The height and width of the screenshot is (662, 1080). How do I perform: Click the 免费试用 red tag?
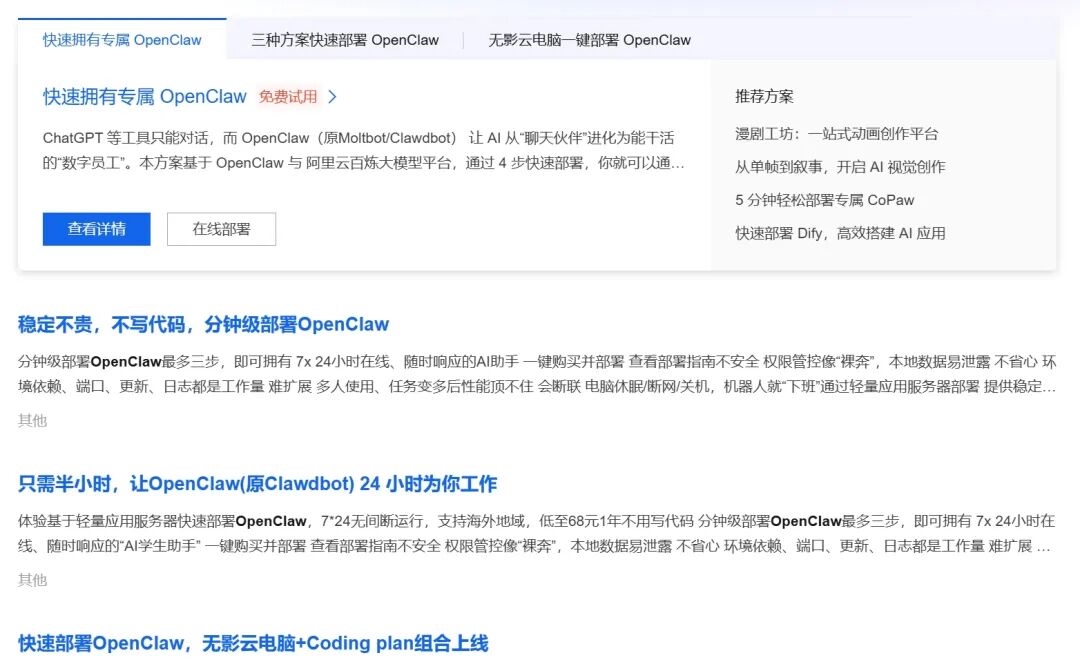click(x=288, y=96)
